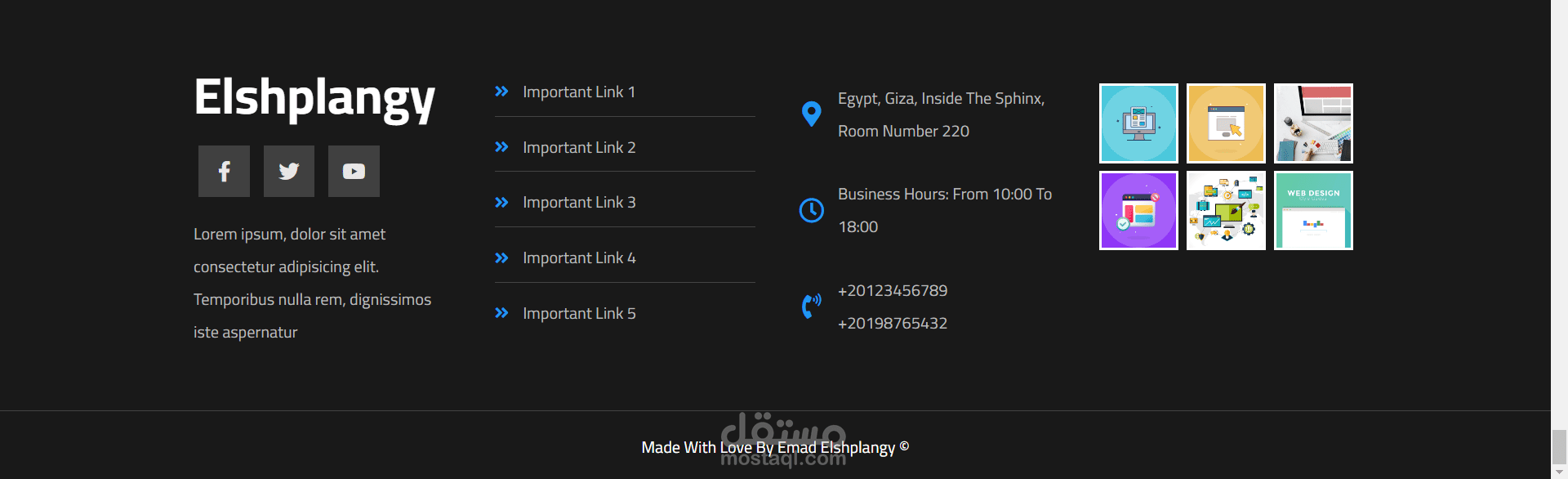The width and height of the screenshot is (1568, 479).
Task: Click the scrollbar down arrow
Action: point(1559,472)
